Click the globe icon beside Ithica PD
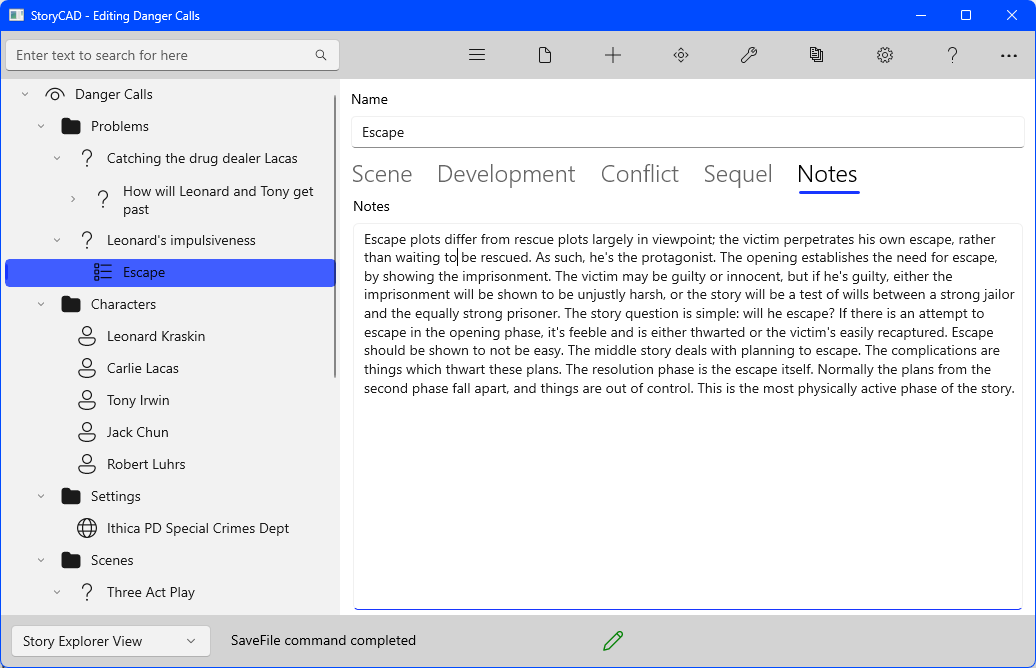This screenshot has height=668, width=1036. coord(87,528)
